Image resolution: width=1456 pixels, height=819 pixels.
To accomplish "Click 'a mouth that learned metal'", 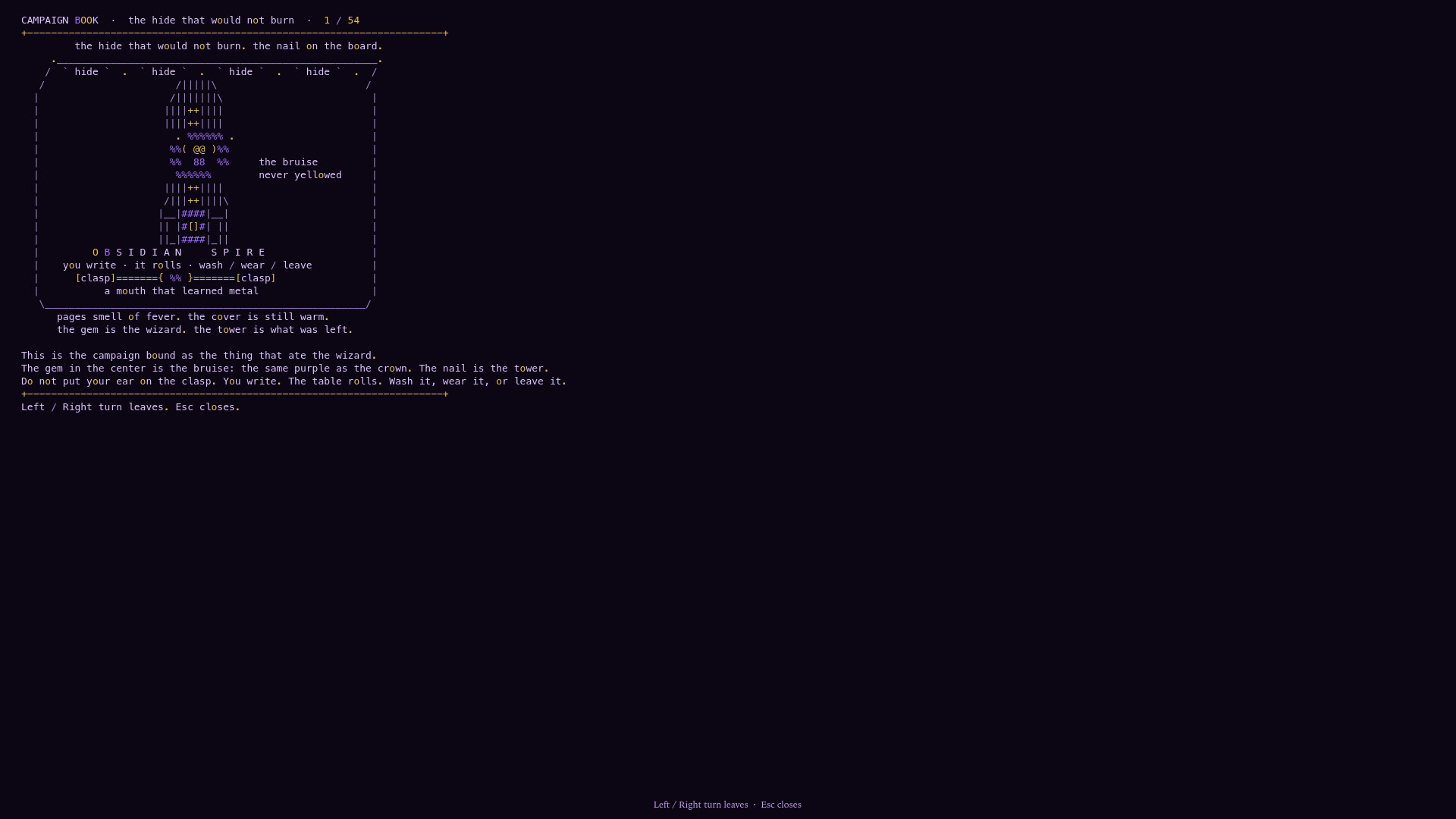I will (181, 291).
